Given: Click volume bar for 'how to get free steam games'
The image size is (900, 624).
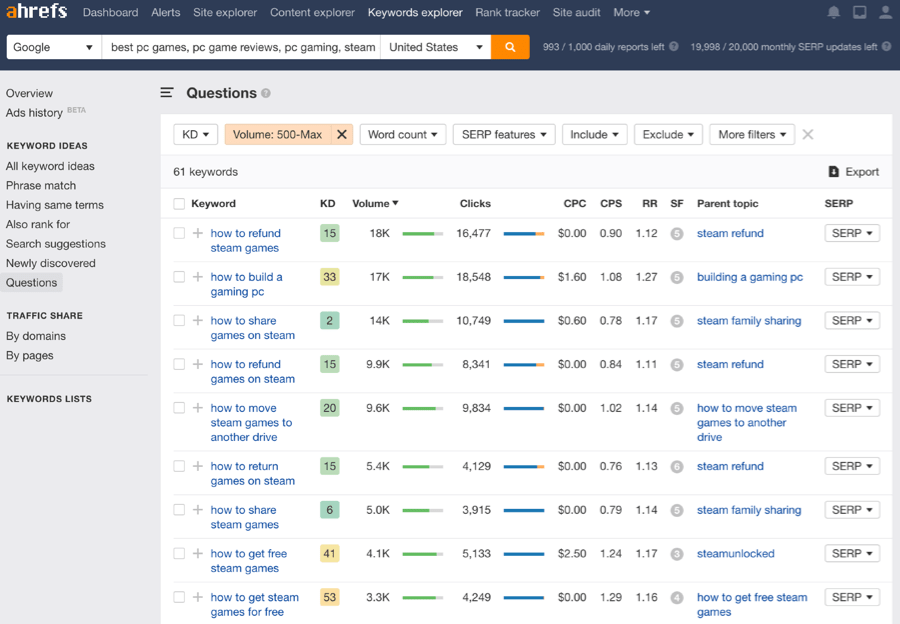Looking at the screenshot, I should pos(422,554).
